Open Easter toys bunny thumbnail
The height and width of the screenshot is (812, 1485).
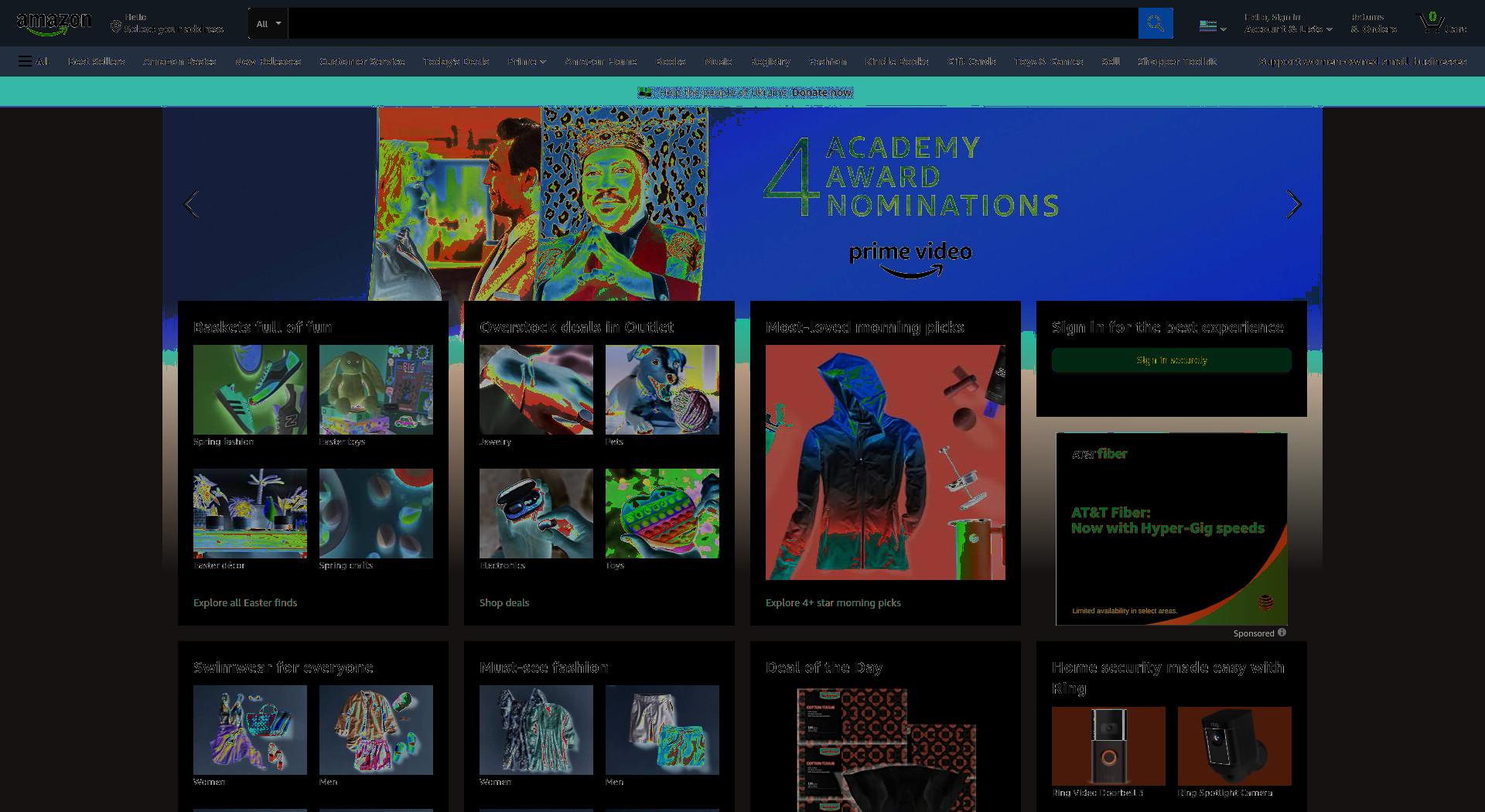(x=376, y=390)
